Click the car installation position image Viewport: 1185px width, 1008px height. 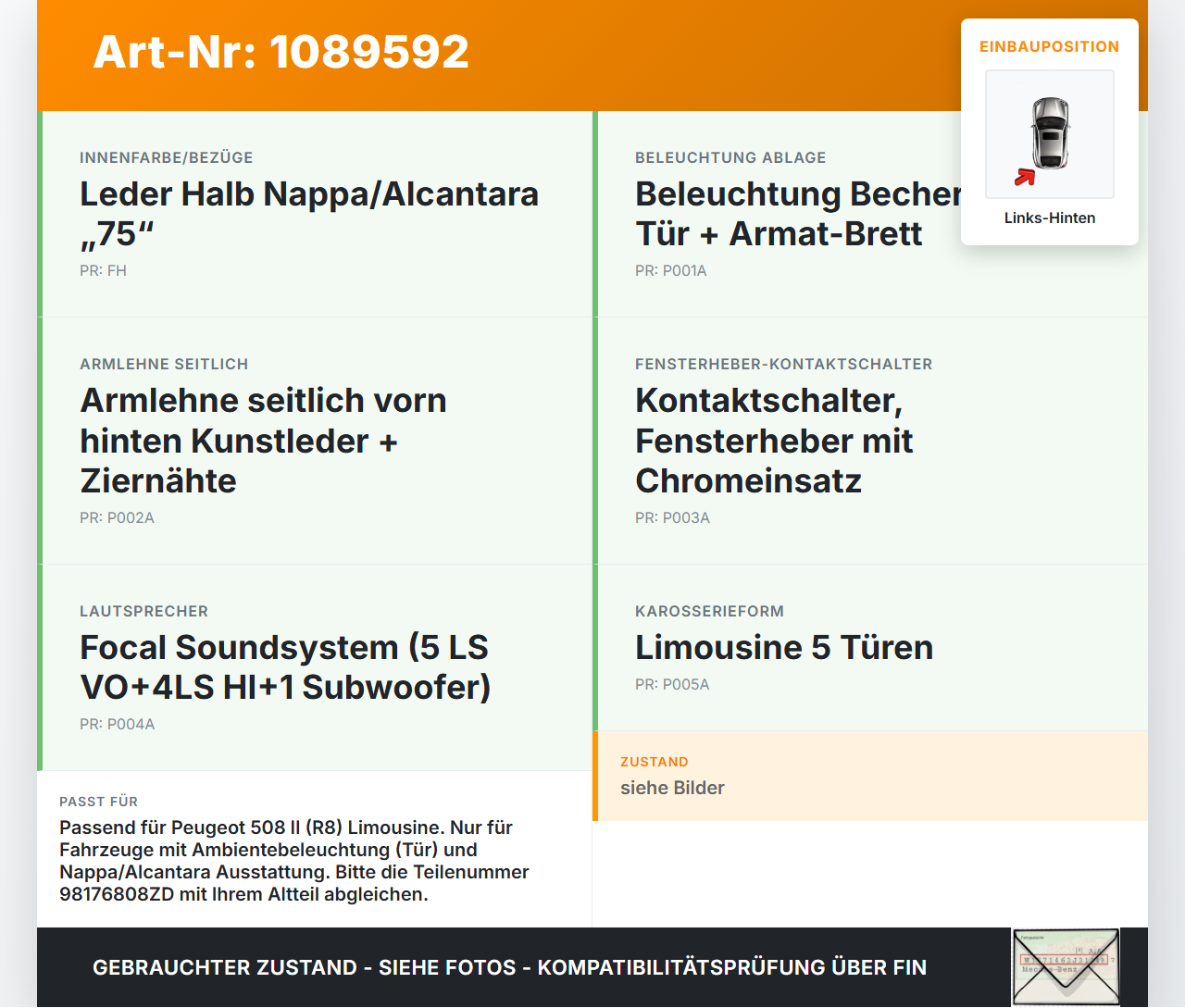click(x=1050, y=134)
